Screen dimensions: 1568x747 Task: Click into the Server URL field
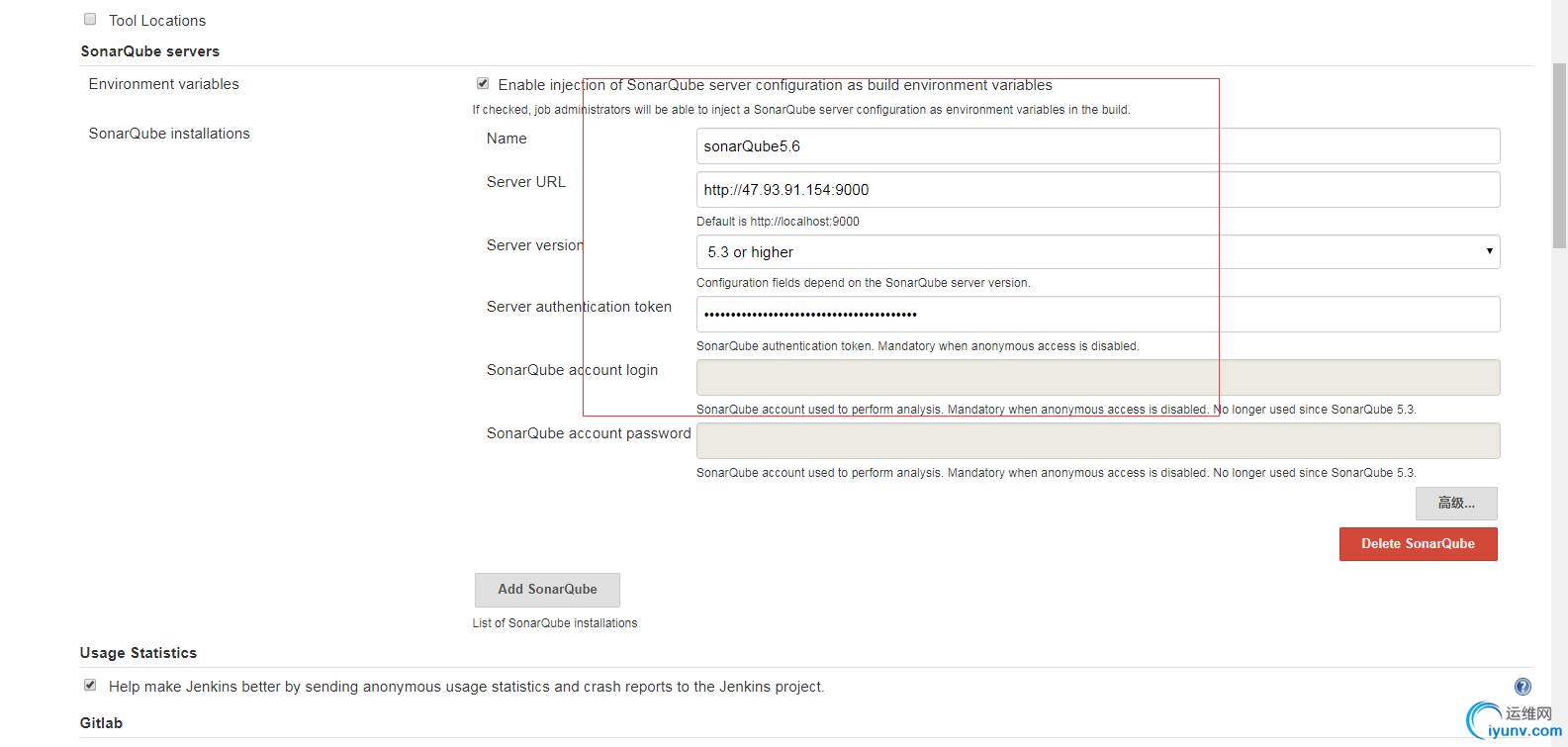tap(1097, 190)
